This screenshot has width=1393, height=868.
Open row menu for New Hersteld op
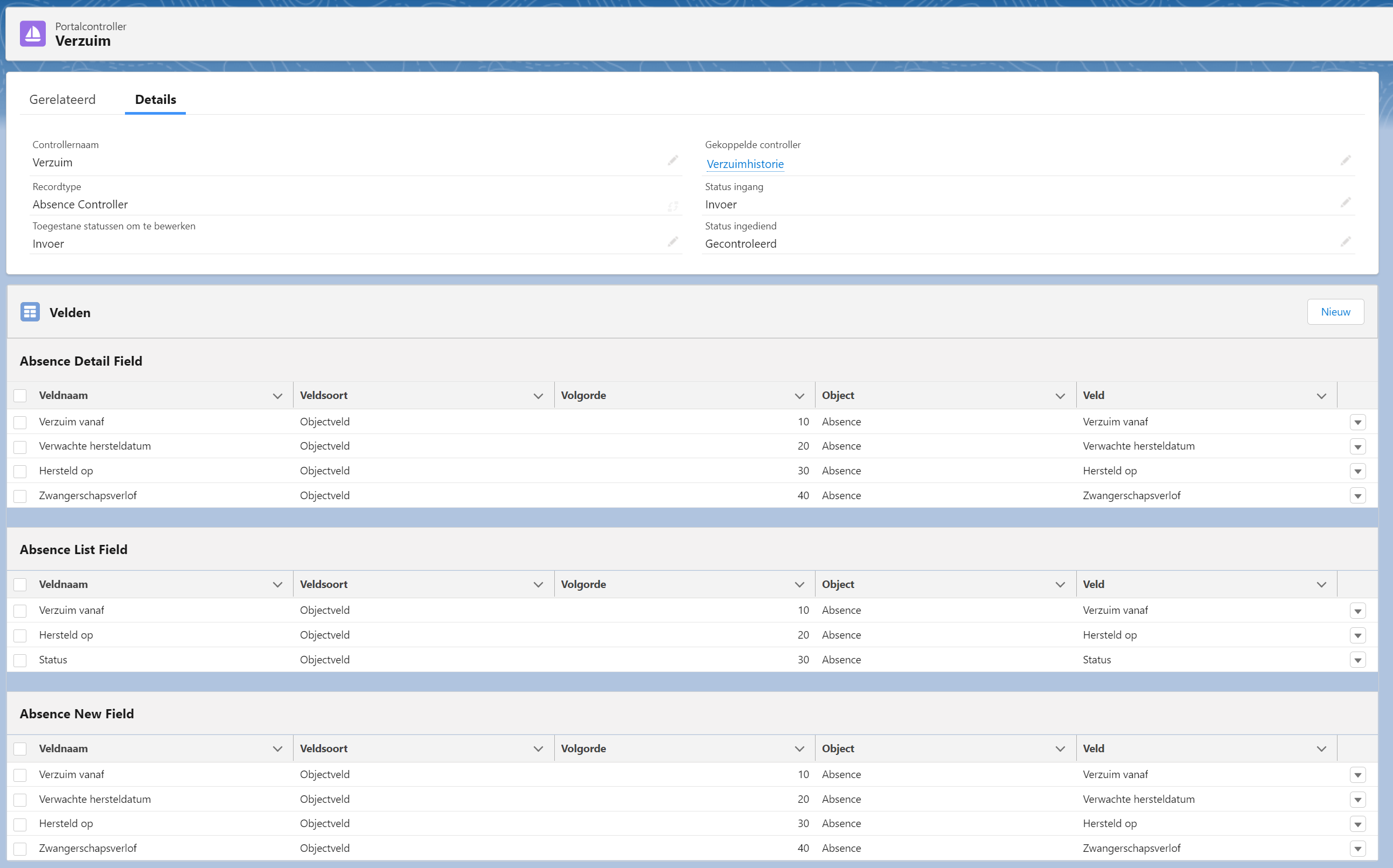pos(1357,824)
